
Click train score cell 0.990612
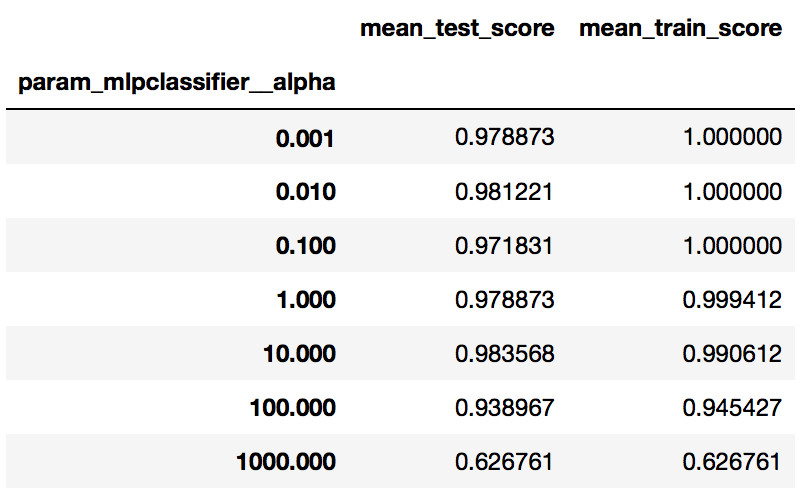pyautogui.click(x=732, y=353)
